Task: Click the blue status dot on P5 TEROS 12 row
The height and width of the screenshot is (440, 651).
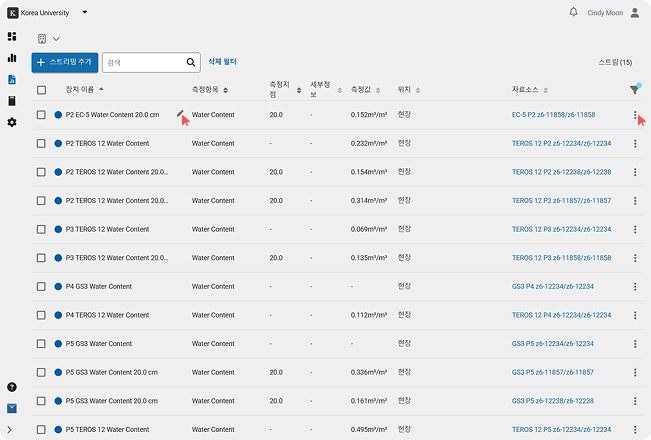Action: click(58, 430)
